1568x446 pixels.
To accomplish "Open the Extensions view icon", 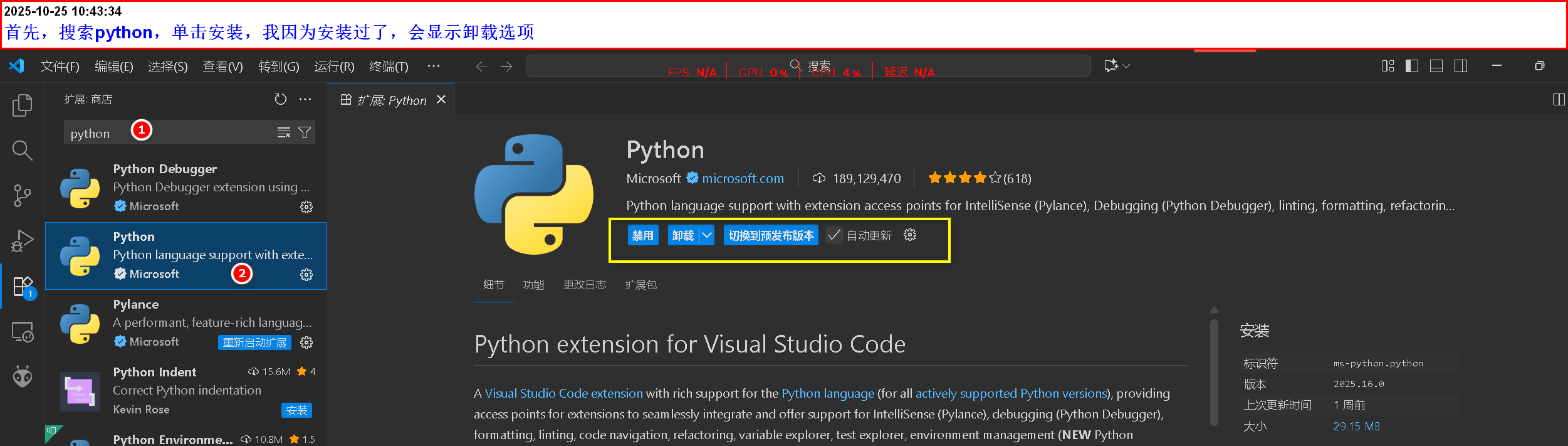I will 23,286.
